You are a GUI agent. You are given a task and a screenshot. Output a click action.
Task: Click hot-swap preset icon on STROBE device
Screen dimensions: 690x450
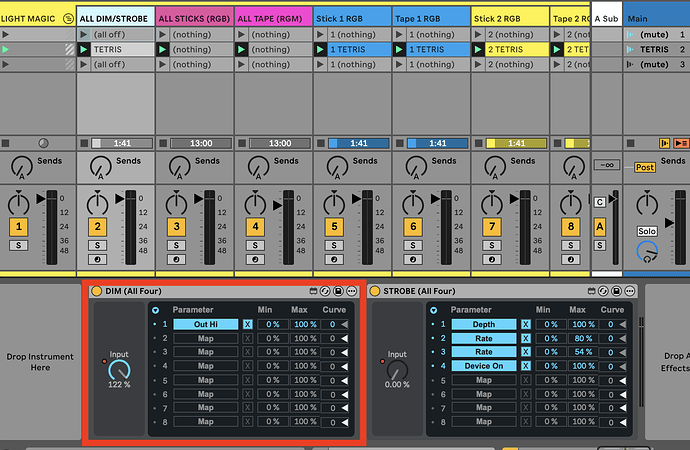tap(603, 291)
